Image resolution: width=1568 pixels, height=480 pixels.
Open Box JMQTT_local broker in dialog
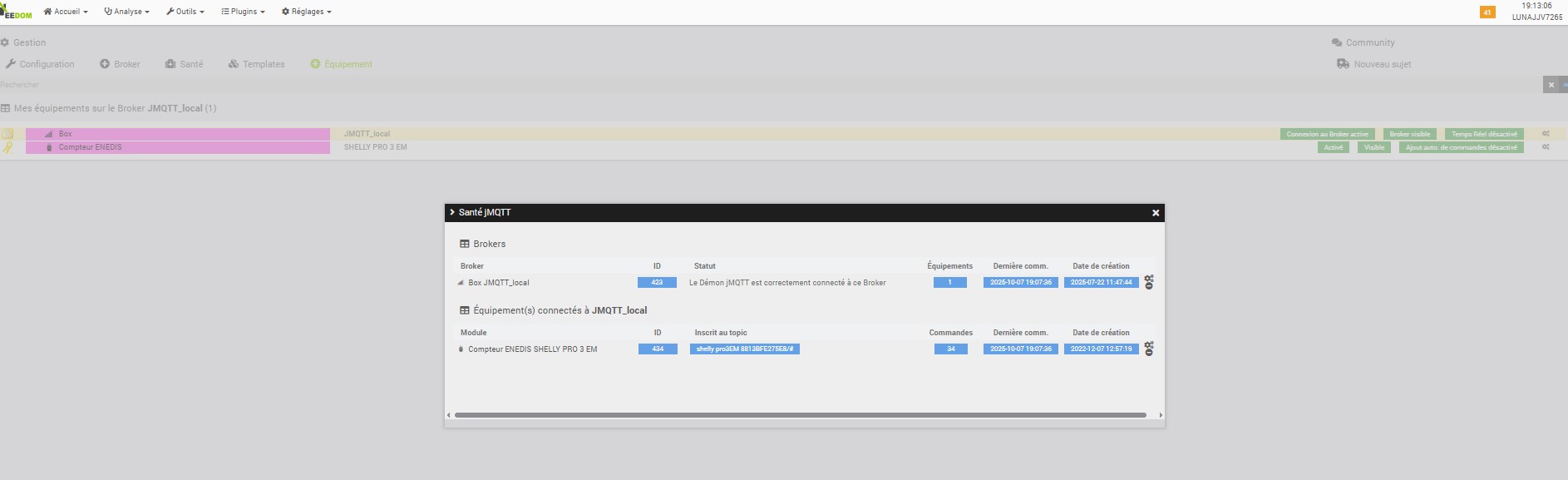click(x=499, y=283)
